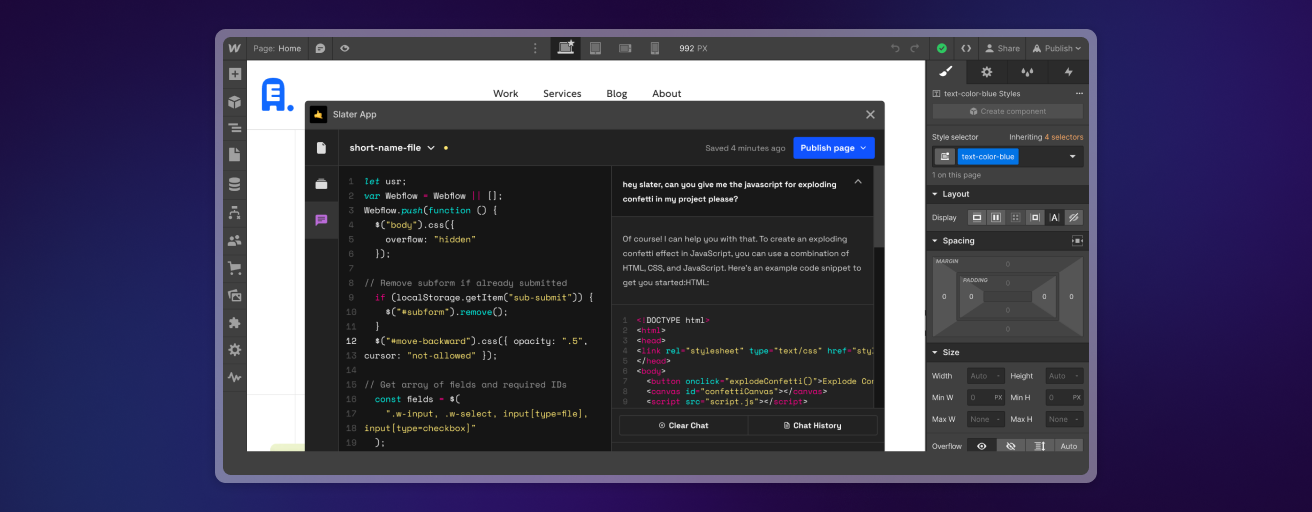Click the 4 selectors inheritance link
Viewport: 1312px width, 512px height.
coord(1064,137)
